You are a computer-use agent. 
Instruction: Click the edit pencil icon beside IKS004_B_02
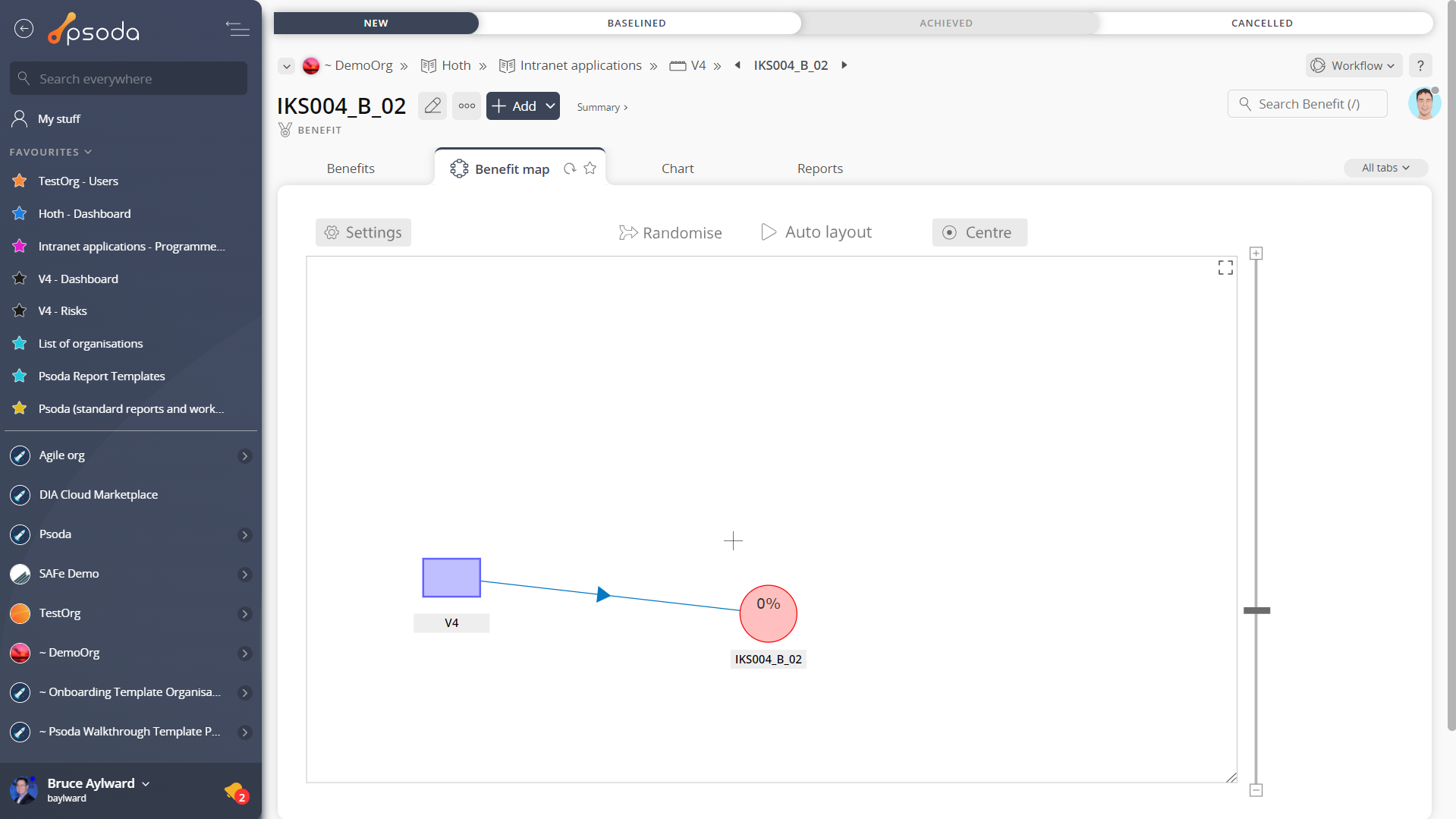pos(432,106)
